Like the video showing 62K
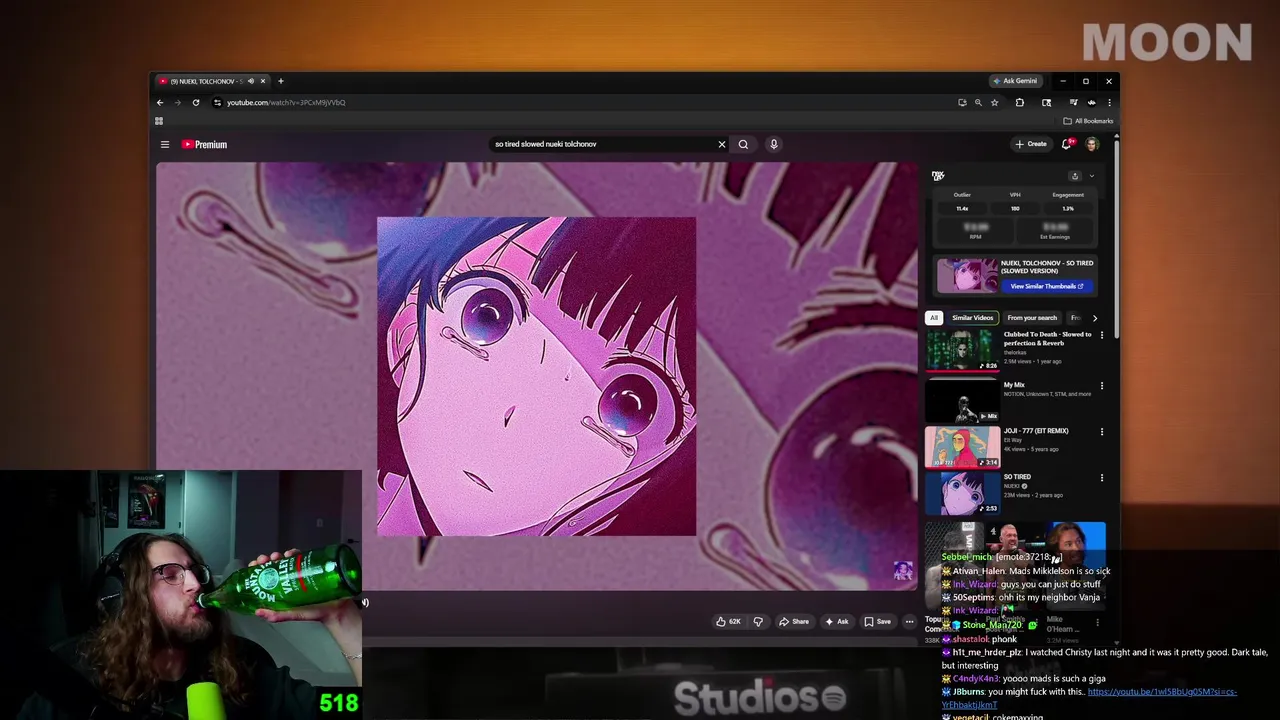Image resolution: width=1280 pixels, height=720 pixels. click(x=728, y=621)
